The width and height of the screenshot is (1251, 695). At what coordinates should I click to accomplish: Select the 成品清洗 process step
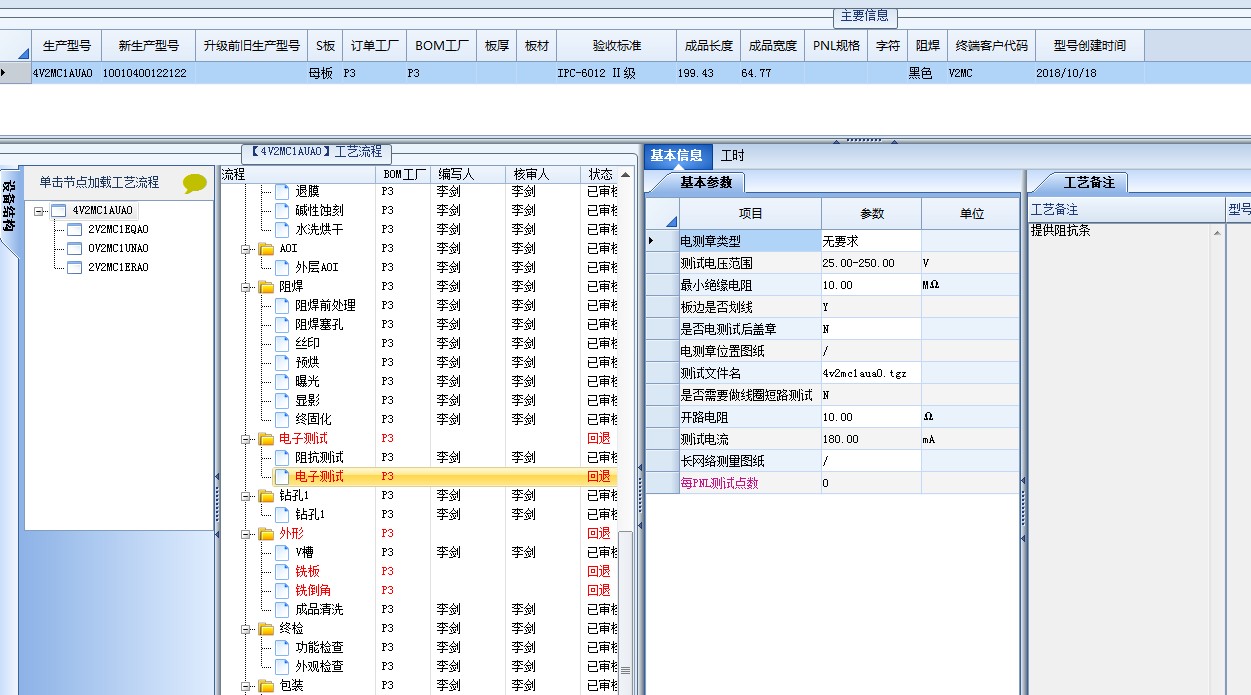[319, 609]
